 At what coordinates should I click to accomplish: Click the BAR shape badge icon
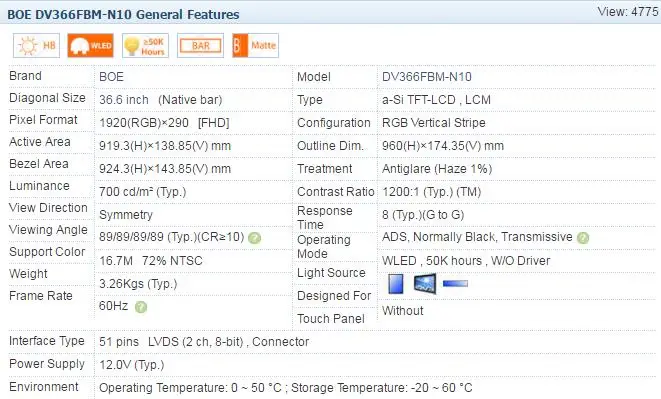coord(200,46)
